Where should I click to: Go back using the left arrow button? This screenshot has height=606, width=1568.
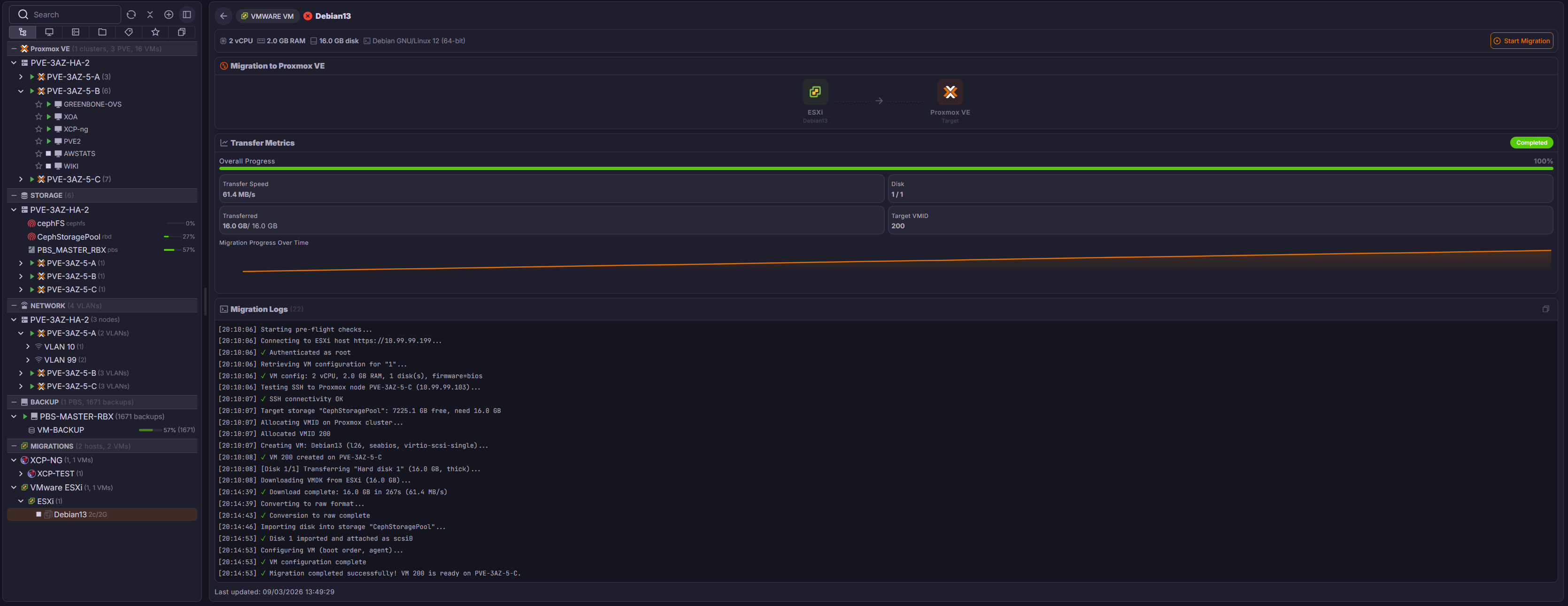click(x=224, y=16)
